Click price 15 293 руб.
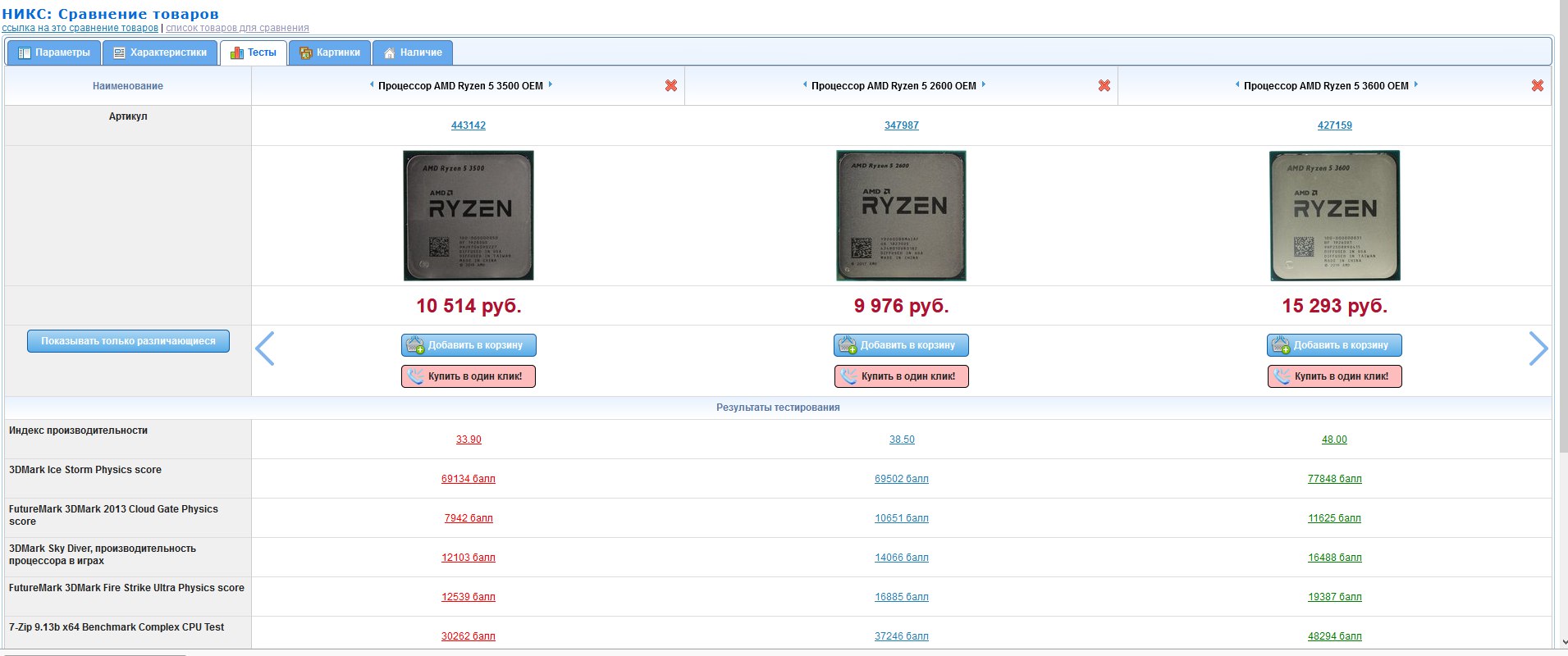This screenshot has height=656, width=1568. [1334, 306]
